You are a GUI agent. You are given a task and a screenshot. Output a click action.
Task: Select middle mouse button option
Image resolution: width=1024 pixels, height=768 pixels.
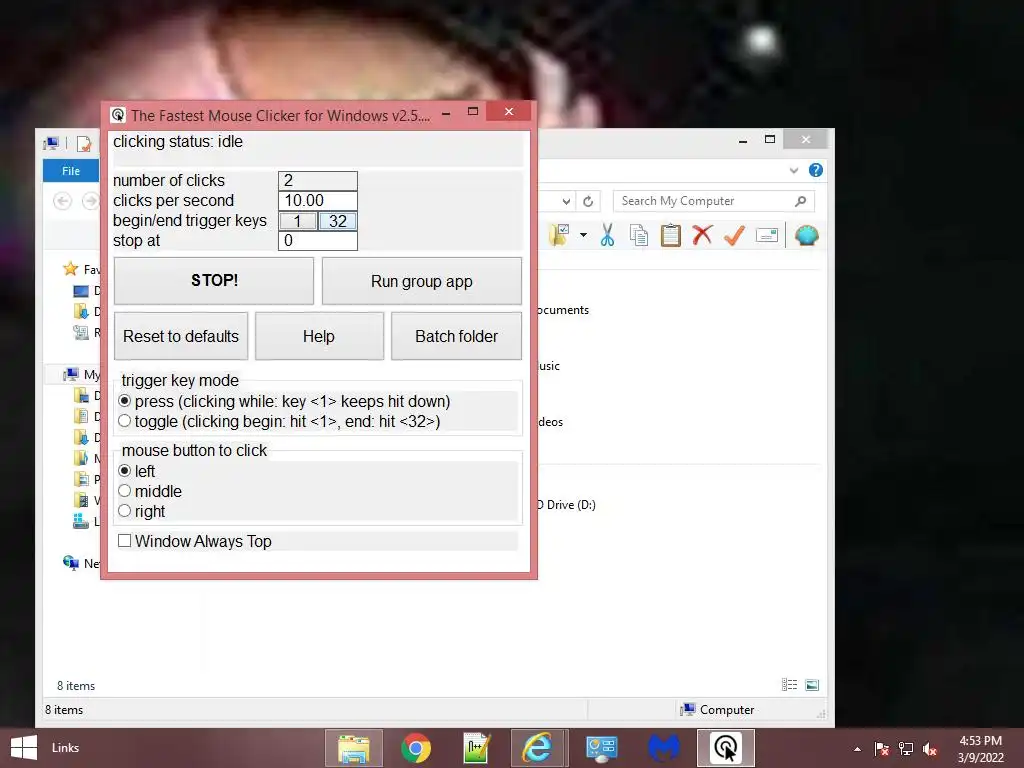tap(125, 491)
